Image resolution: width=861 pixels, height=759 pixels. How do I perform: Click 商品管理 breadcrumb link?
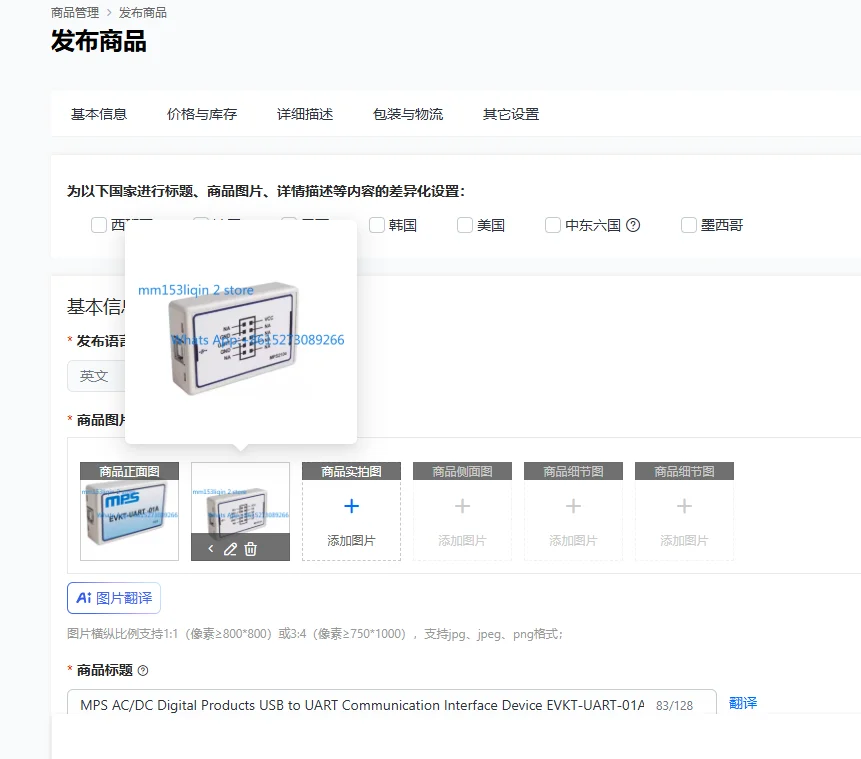(75, 13)
